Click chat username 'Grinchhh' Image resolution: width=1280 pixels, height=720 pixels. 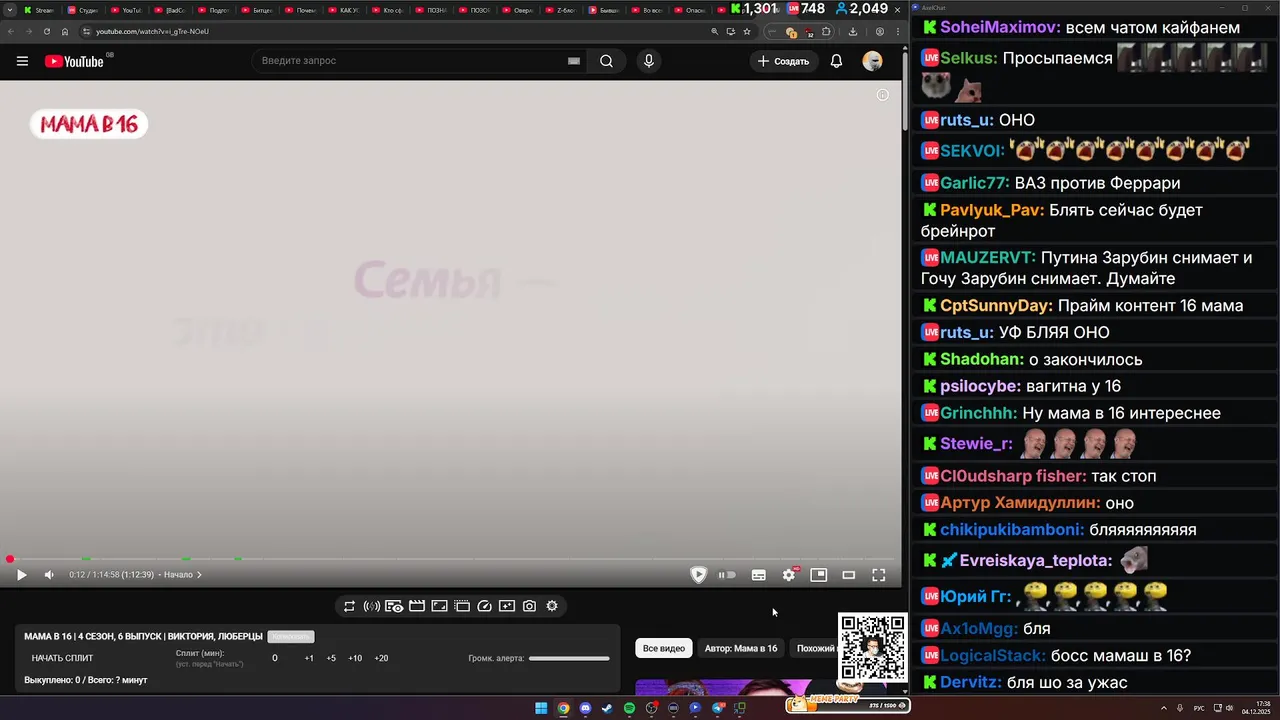tap(979, 413)
